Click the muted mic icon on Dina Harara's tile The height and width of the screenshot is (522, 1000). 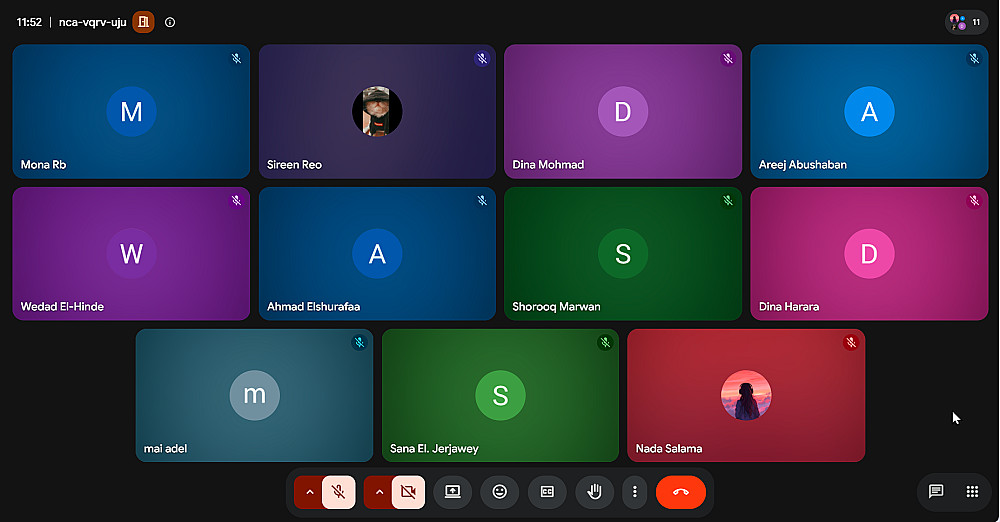tap(974, 200)
